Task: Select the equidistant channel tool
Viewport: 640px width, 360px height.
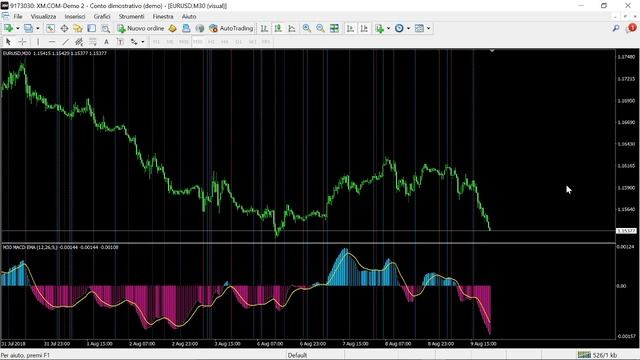Action: tap(79, 42)
